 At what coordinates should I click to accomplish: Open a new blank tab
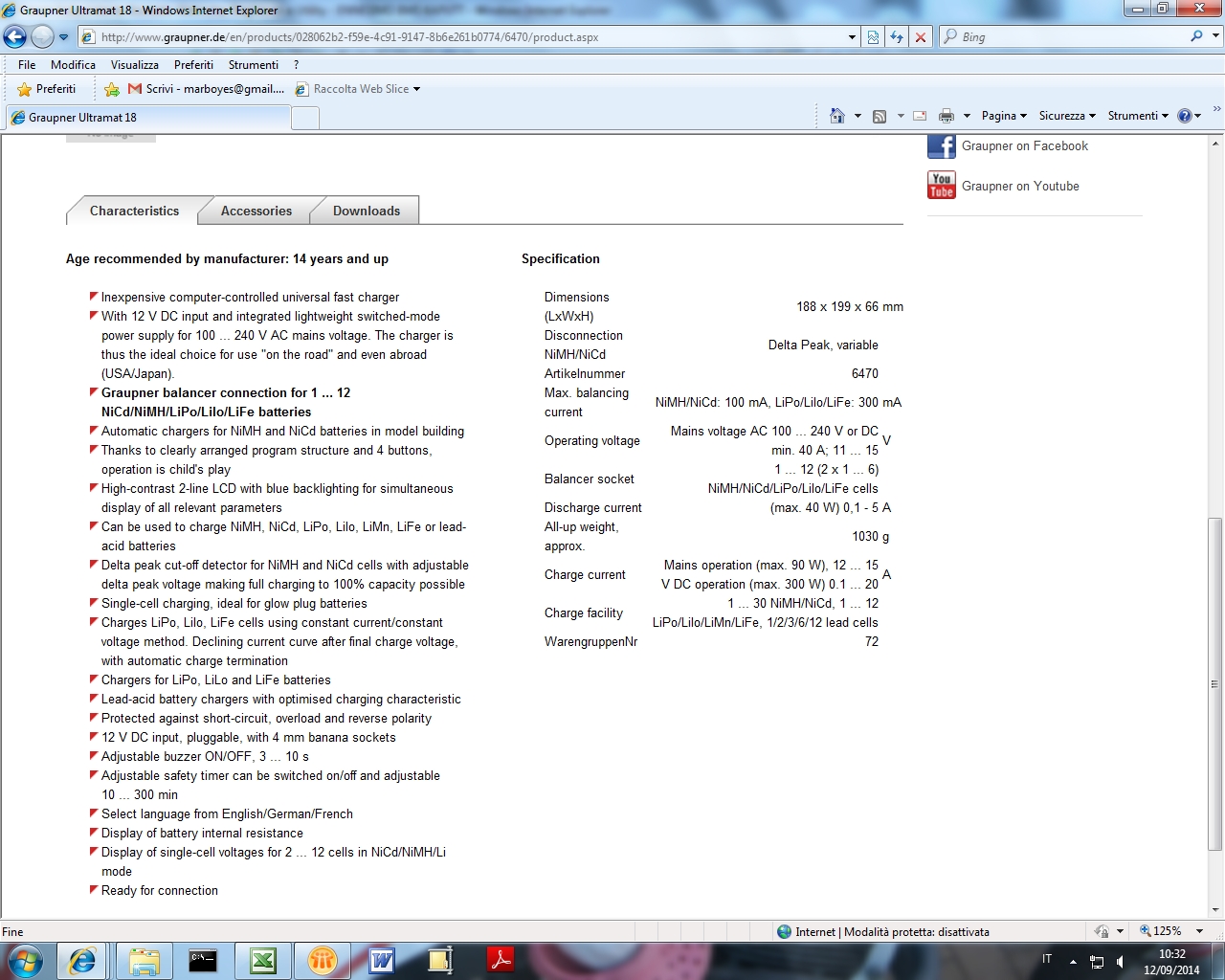pos(304,119)
